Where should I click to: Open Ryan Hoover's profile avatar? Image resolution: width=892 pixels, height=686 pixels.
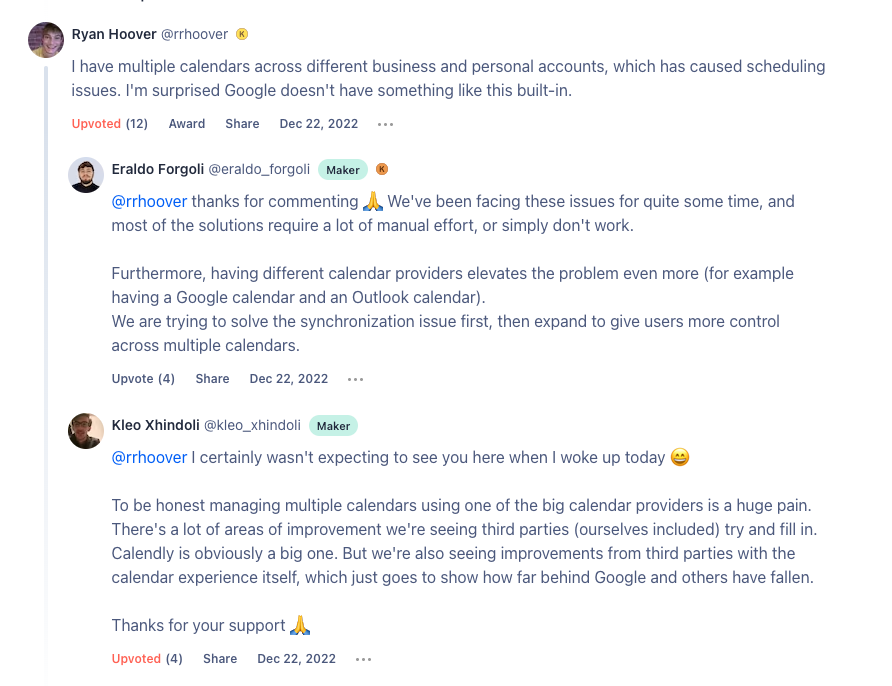click(46, 40)
